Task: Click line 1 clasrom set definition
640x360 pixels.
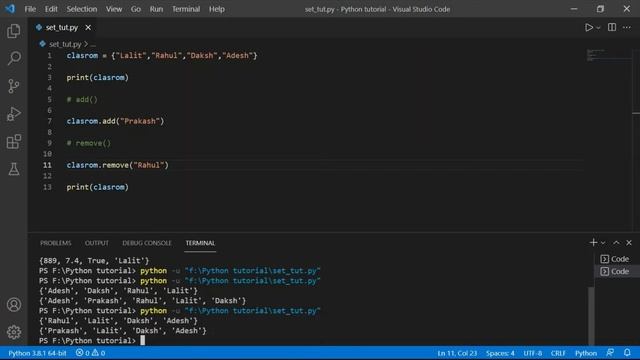Action: (162, 56)
